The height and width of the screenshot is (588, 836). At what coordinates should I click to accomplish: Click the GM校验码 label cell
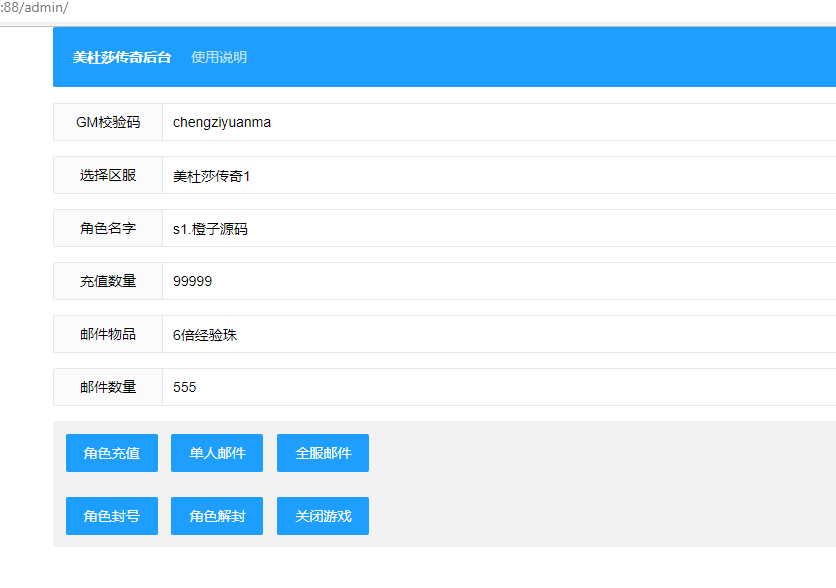108,122
